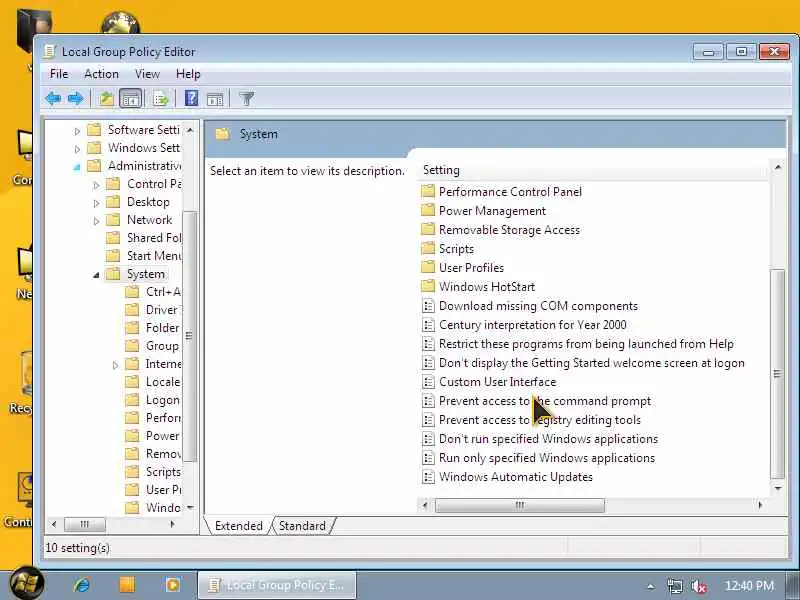Select the Start Menu tree item

click(x=154, y=256)
